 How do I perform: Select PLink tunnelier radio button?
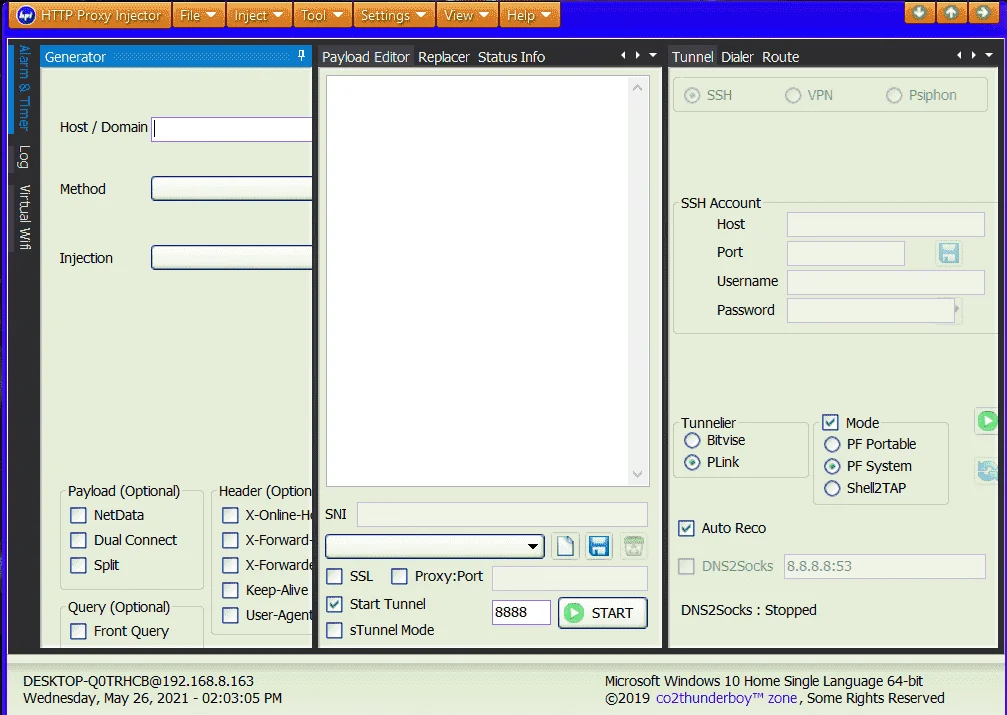[x=692, y=463]
